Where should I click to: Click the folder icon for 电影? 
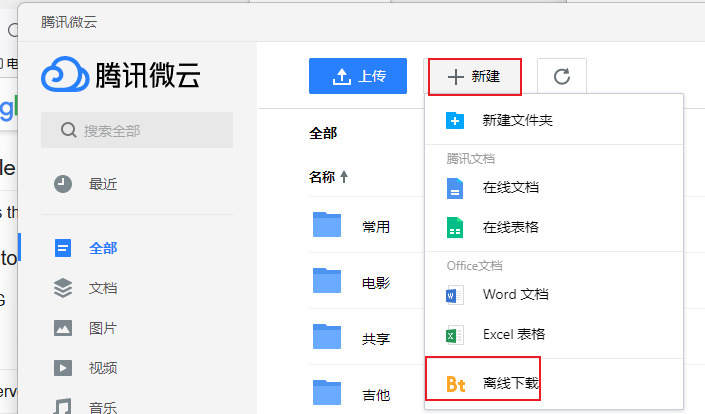(327, 280)
